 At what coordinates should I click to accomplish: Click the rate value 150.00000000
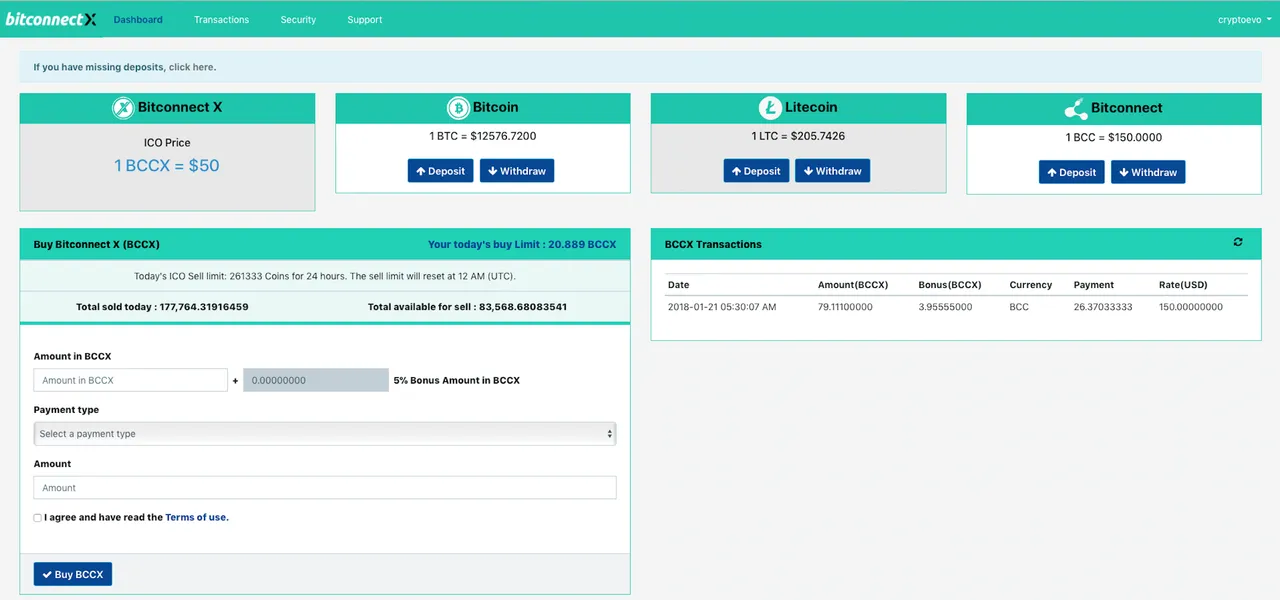pyautogui.click(x=1191, y=307)
